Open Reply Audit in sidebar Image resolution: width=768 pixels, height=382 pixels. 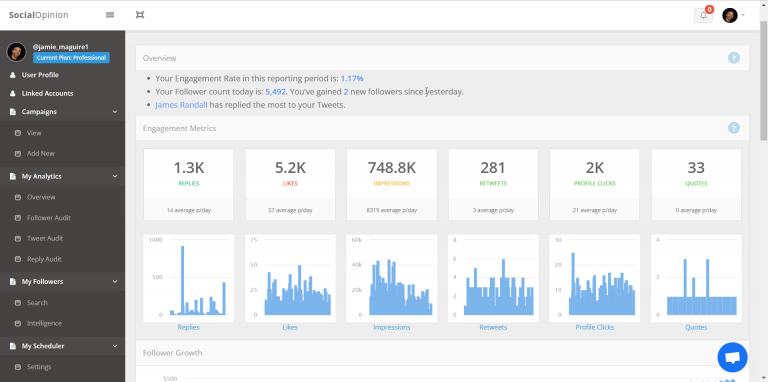coord(44,259)
